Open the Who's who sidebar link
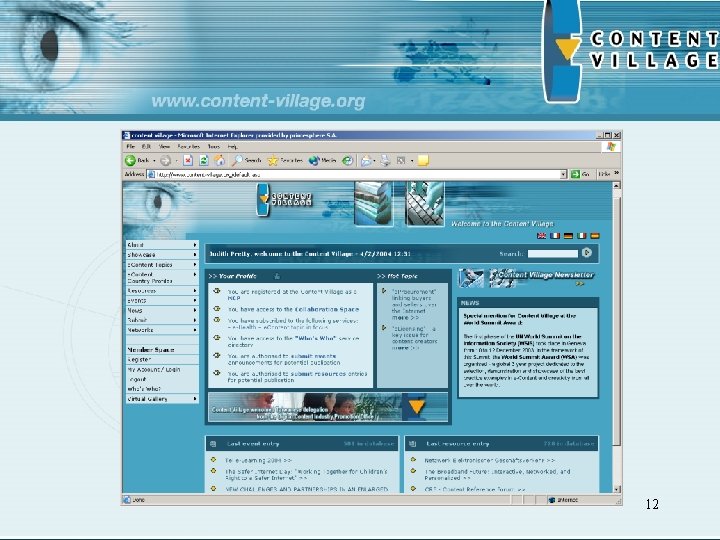This screenshot has height=540, width=720. (144, 388)
